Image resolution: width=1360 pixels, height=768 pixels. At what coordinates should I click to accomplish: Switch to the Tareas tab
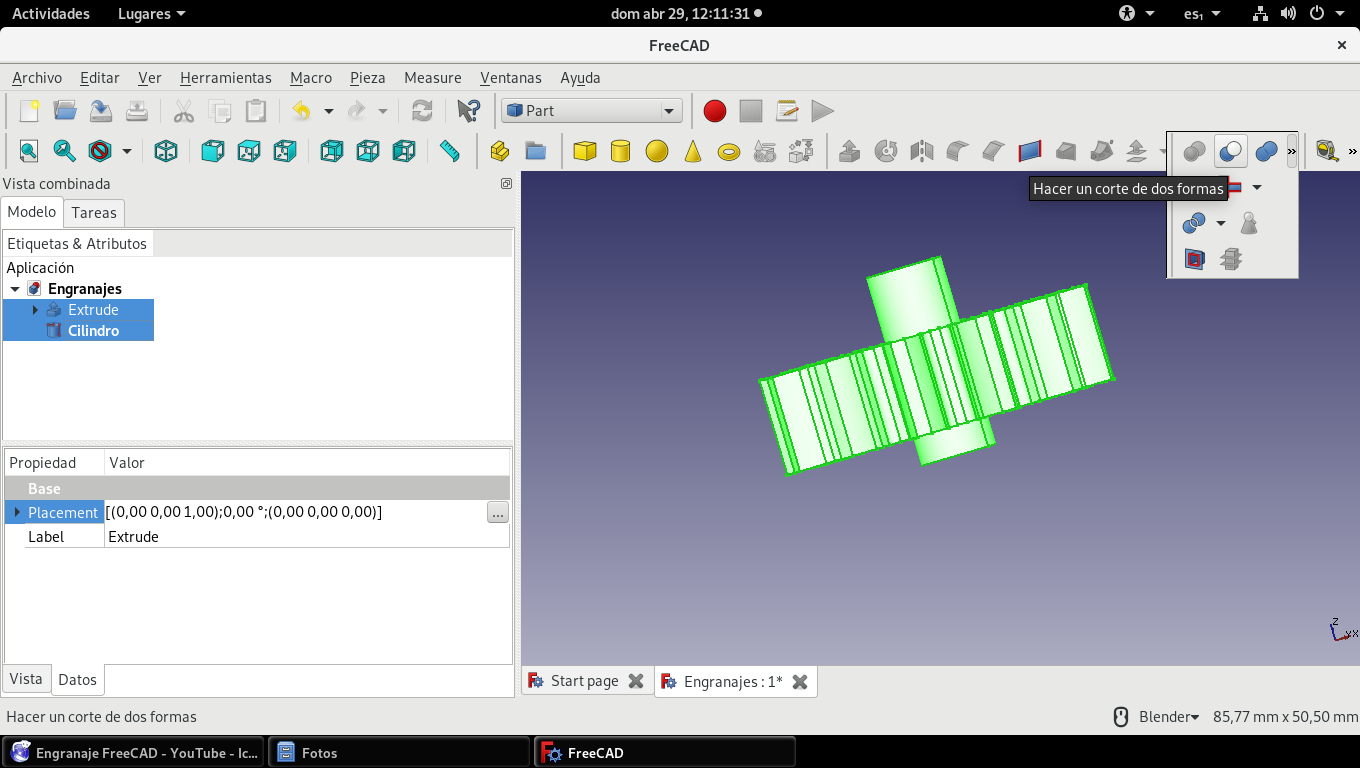point(94,212)
